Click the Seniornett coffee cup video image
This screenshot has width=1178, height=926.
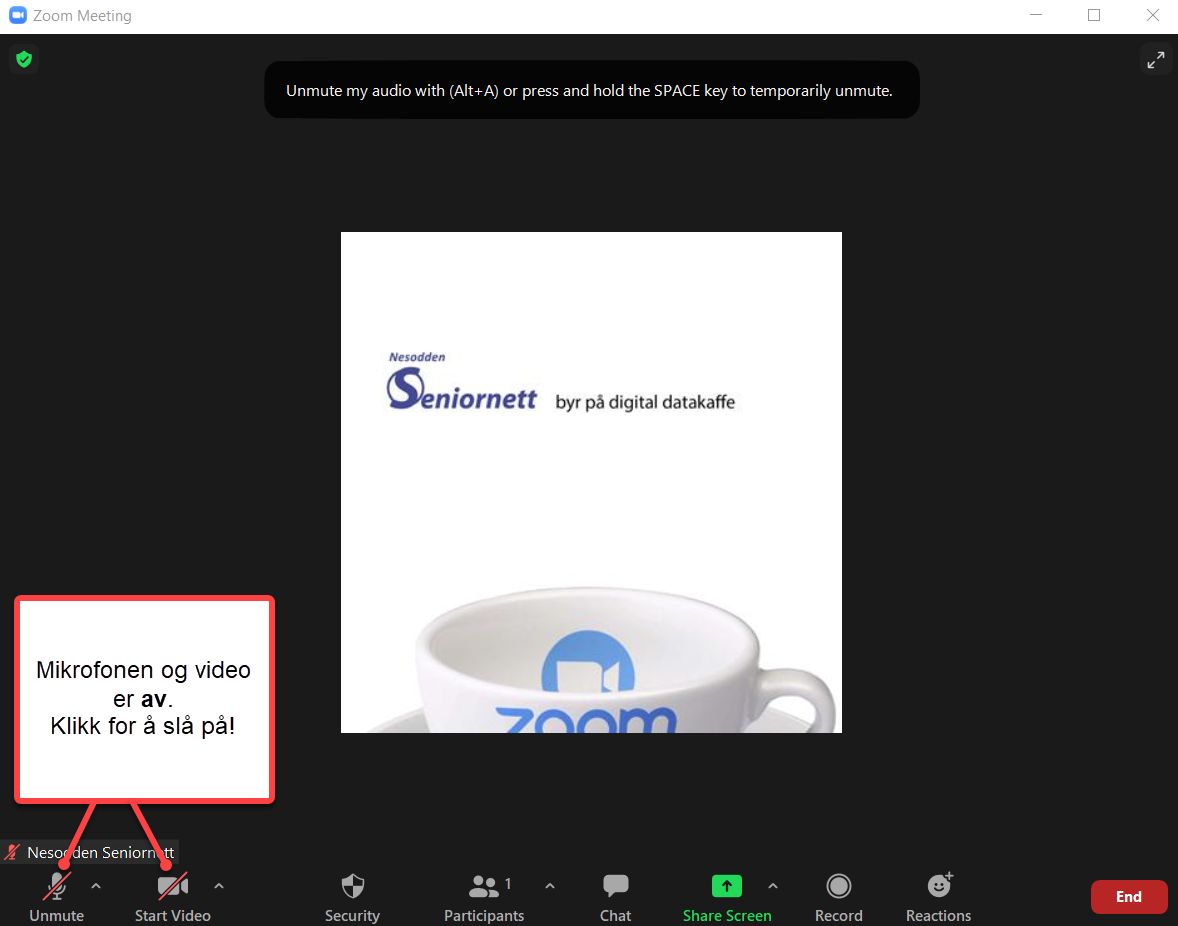[x=591, y=482]
